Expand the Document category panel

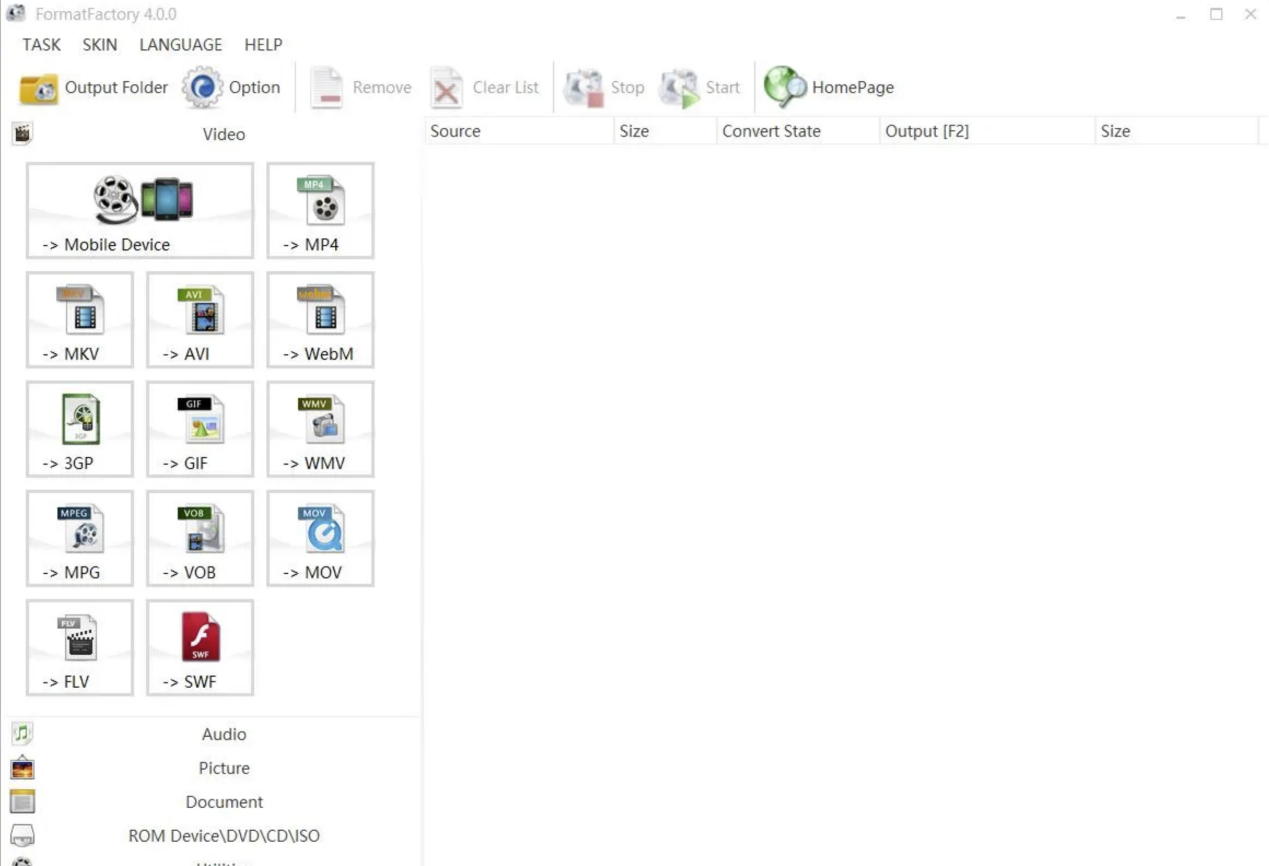pyautogui.click(x=223, y=802)
